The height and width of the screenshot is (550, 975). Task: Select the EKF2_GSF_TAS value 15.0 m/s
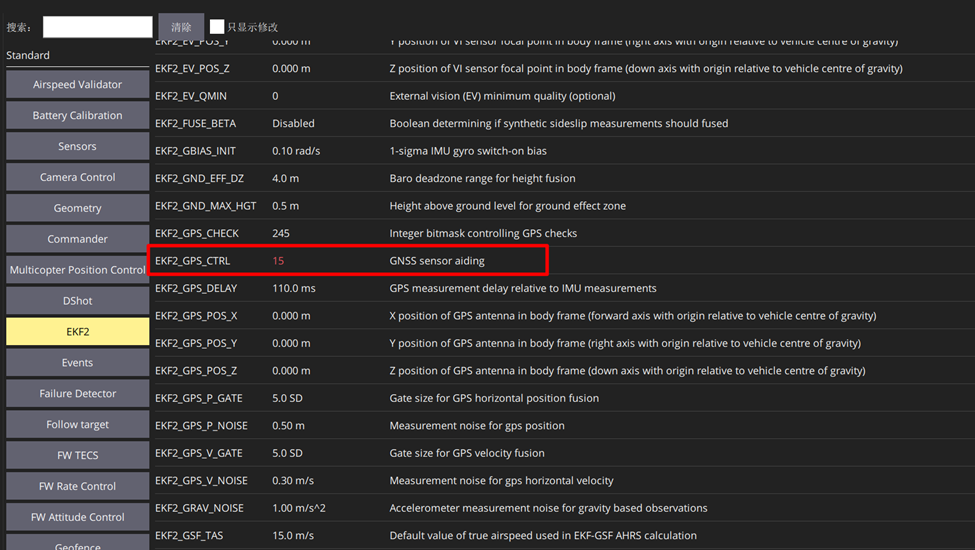click(297, 536)
